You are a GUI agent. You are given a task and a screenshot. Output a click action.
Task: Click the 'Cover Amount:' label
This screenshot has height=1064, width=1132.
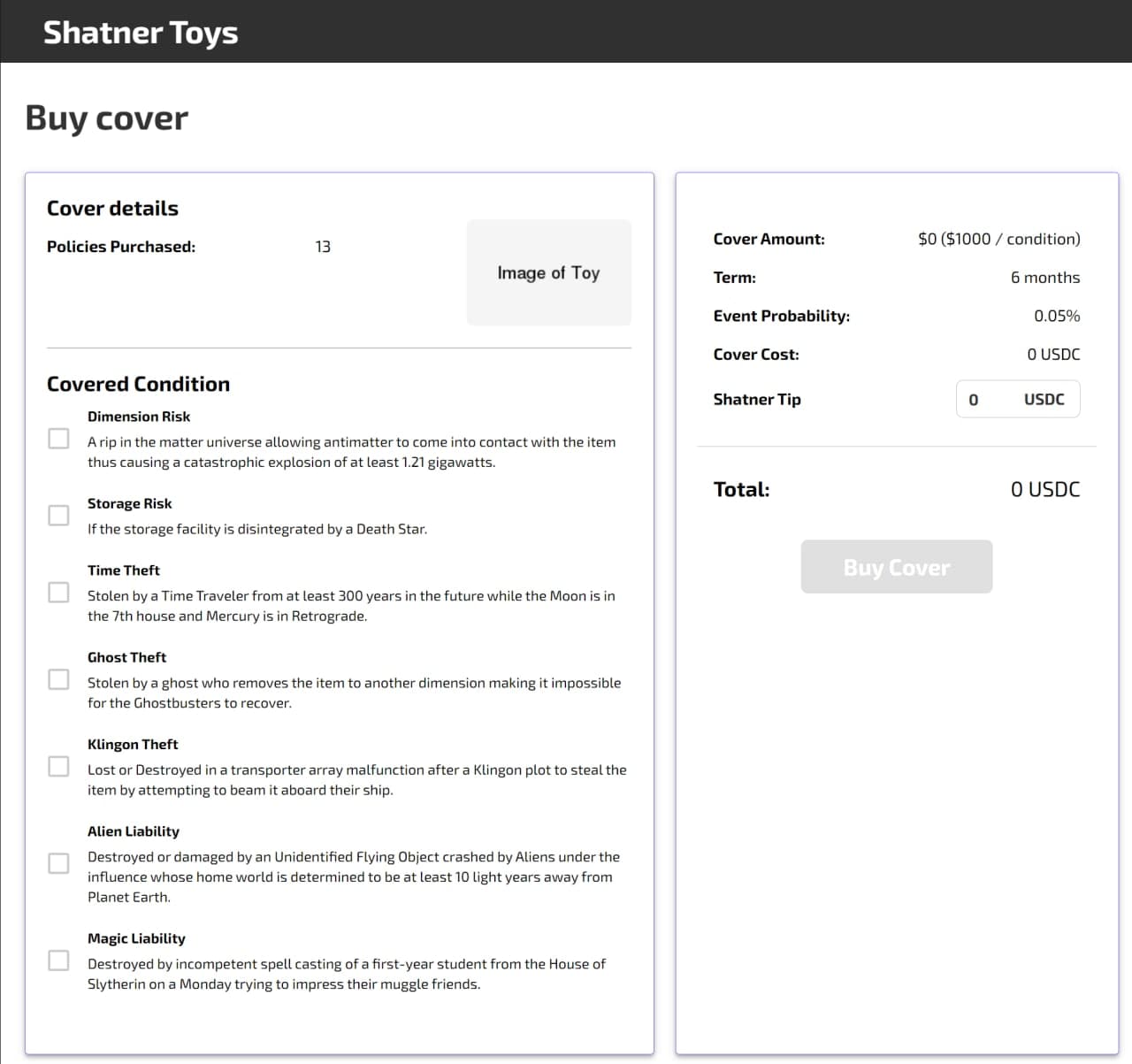click(x=769, y=239)
